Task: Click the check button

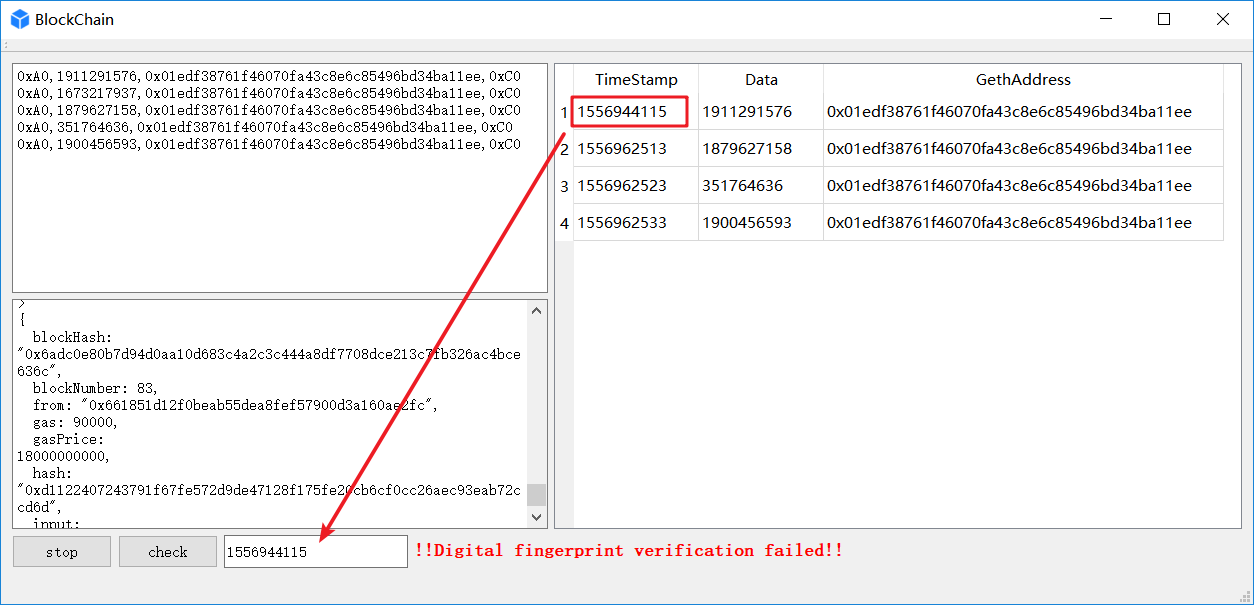Action: coord(168,552)
